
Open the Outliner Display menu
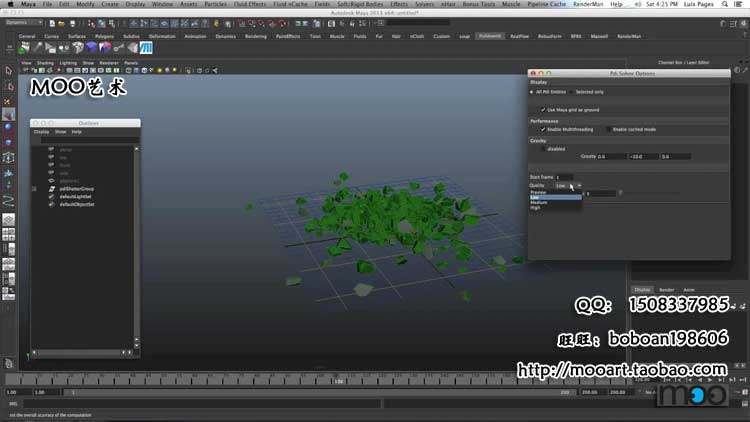point(41,131)
